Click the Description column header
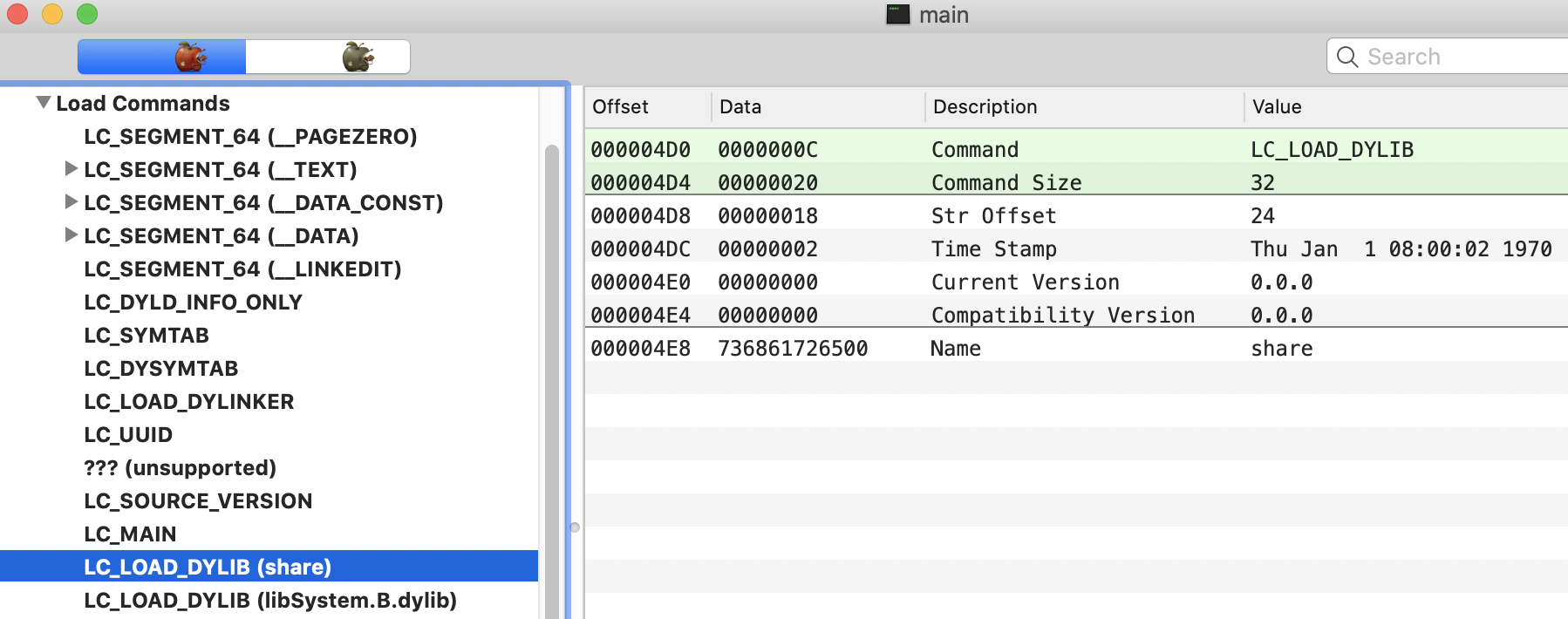 [x=985, y=107]
